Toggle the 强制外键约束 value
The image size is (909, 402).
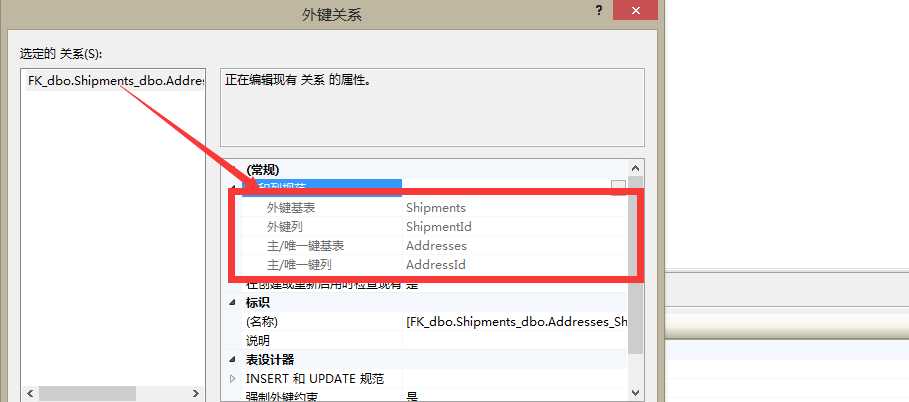tap(515, 397)
